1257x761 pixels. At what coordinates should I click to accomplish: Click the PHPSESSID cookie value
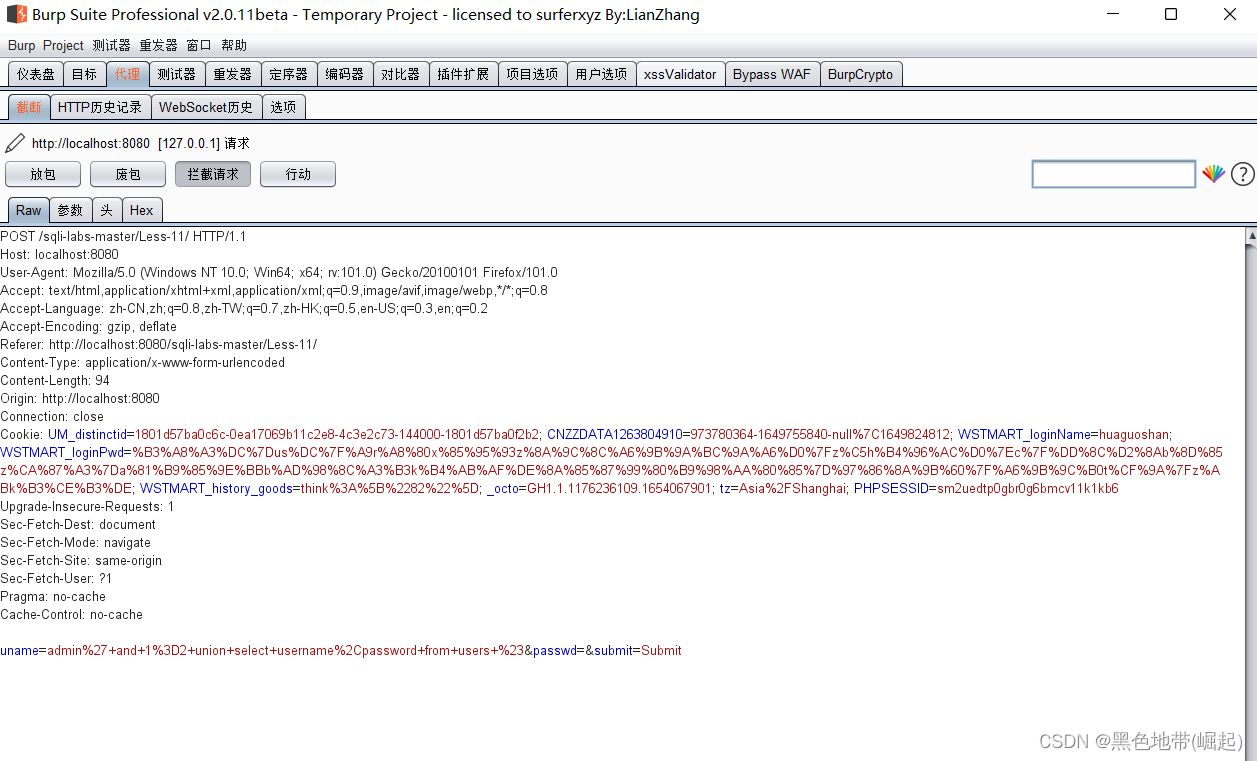(1028, 489)
